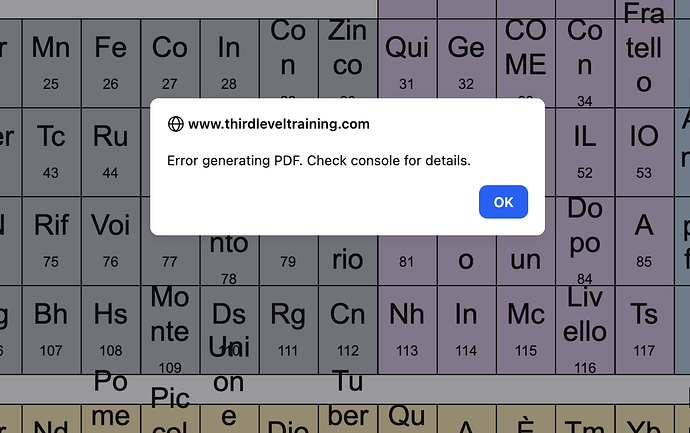Select the Ru element cell numbered 44
Viewport: 690px width, 433px height.
tap(110, 148)
